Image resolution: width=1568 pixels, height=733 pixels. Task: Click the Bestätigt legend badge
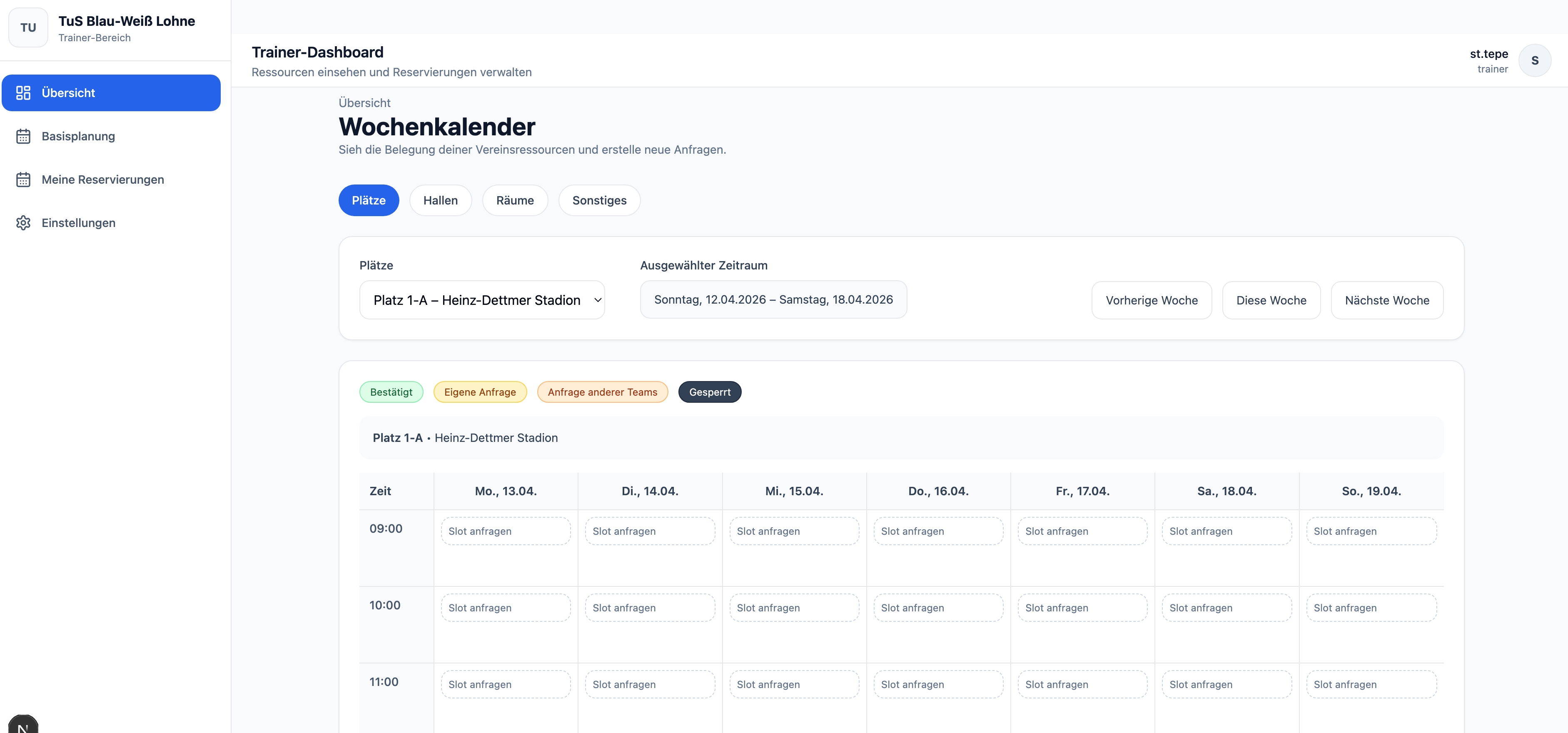click(391, 392)
